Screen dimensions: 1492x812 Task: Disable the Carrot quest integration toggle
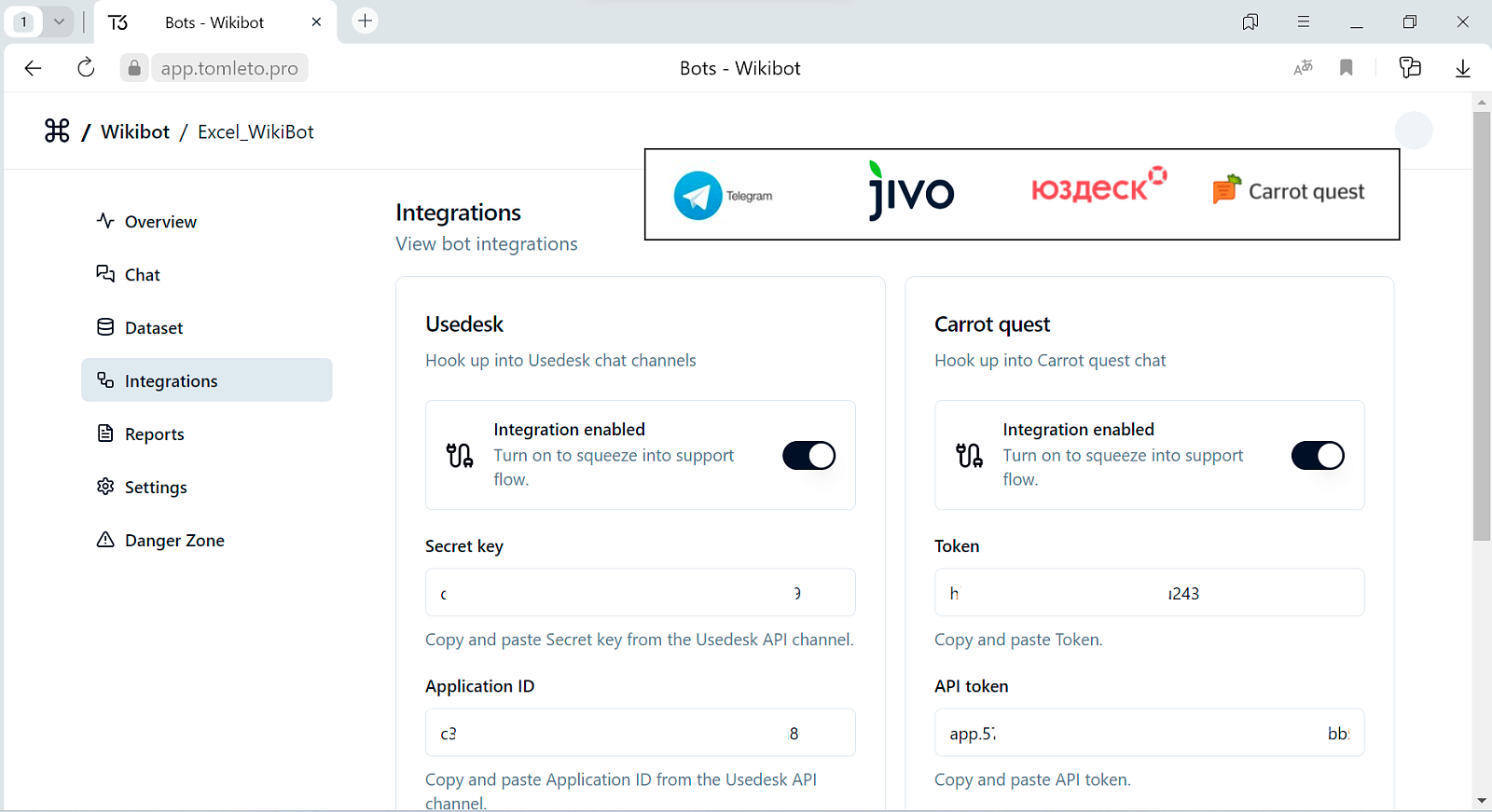(x=1318, y=455)
